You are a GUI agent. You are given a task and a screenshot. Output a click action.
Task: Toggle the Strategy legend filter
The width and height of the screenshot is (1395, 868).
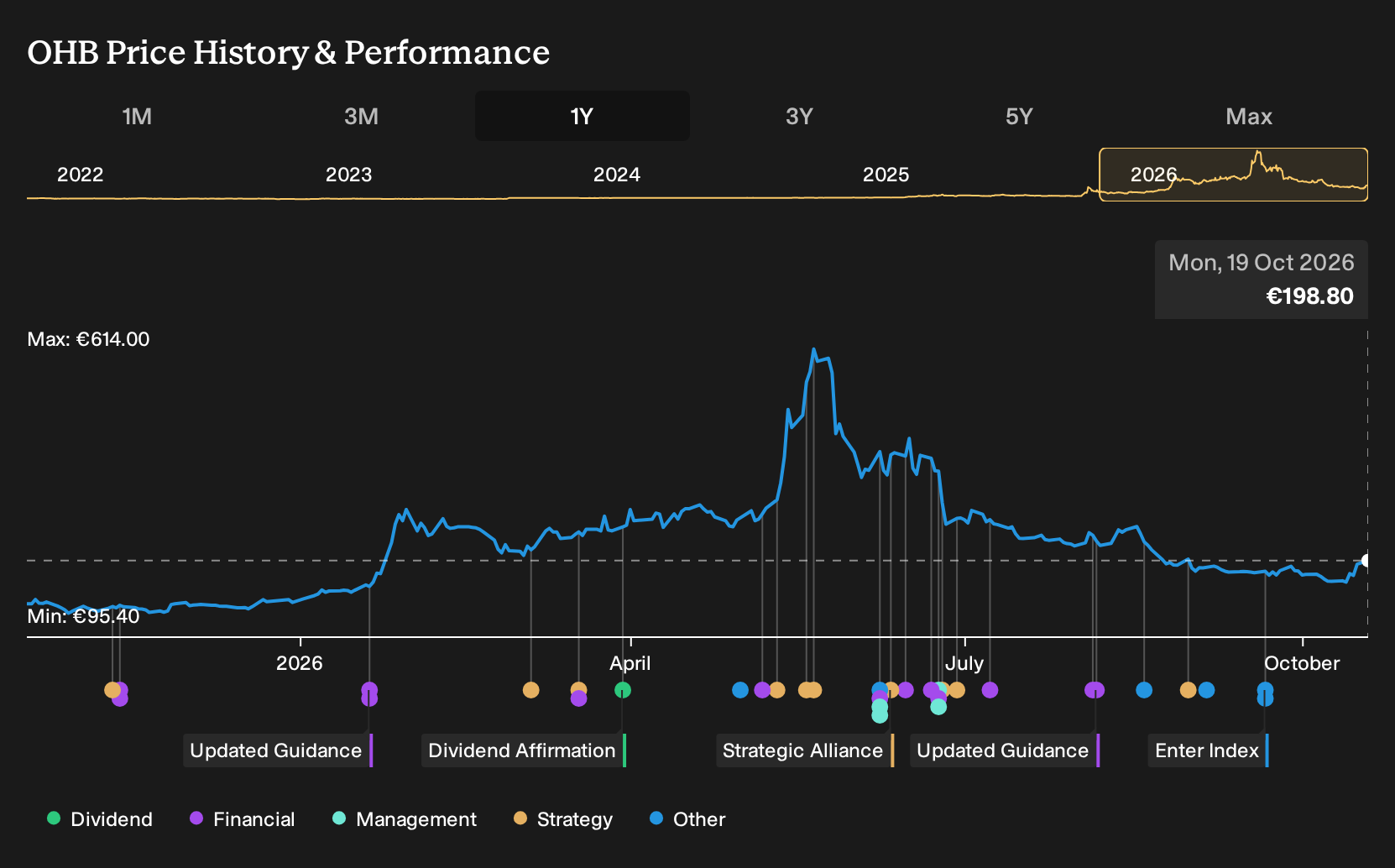[x=563, y=819]
